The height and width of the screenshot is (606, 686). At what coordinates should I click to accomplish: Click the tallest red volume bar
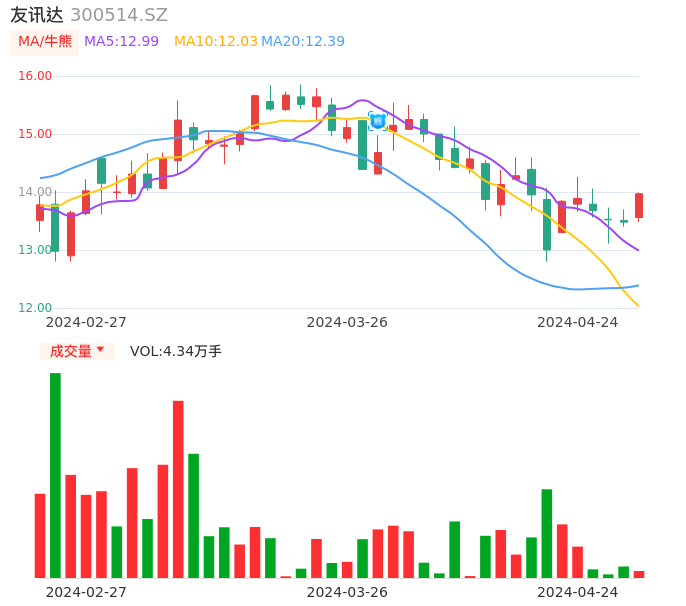coord(178,488)
